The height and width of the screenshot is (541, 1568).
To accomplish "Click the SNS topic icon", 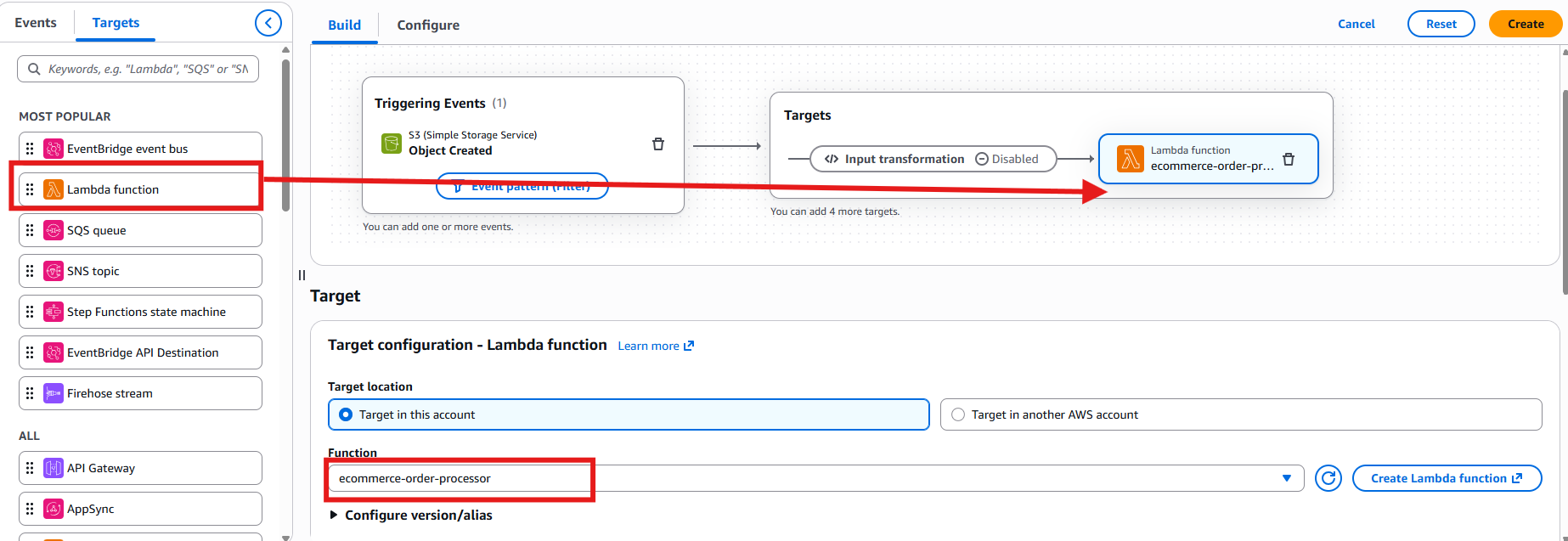I will pos(54,271).
